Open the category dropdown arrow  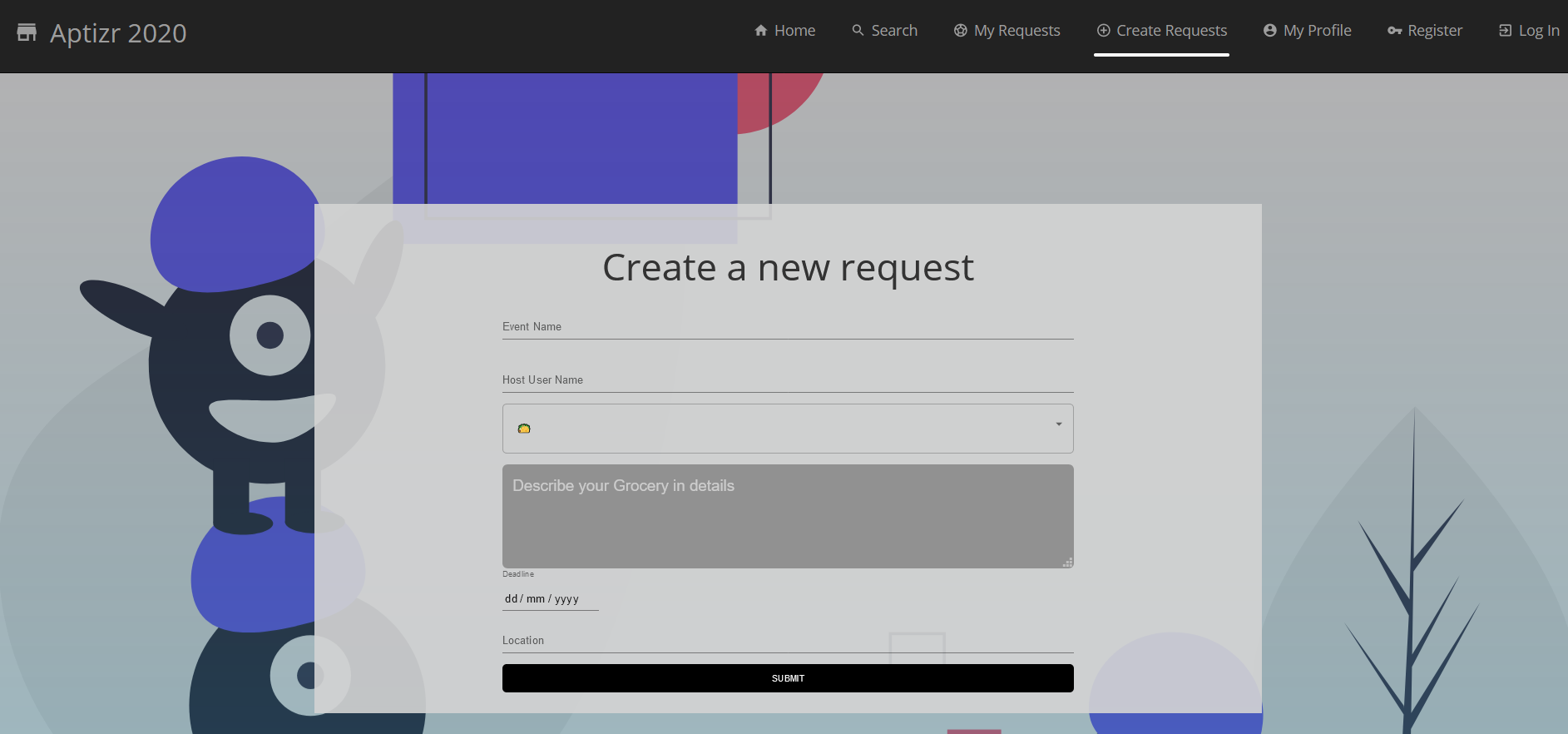point(1059,424)
